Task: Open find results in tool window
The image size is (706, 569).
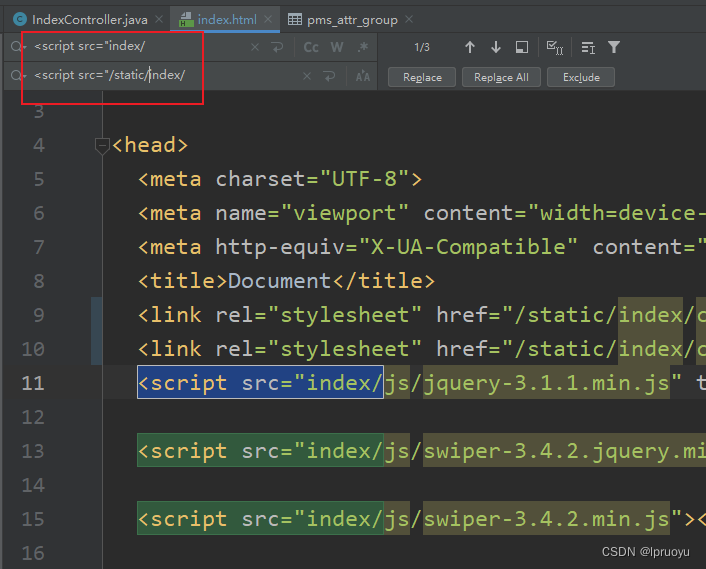Action: coord(588,47)
